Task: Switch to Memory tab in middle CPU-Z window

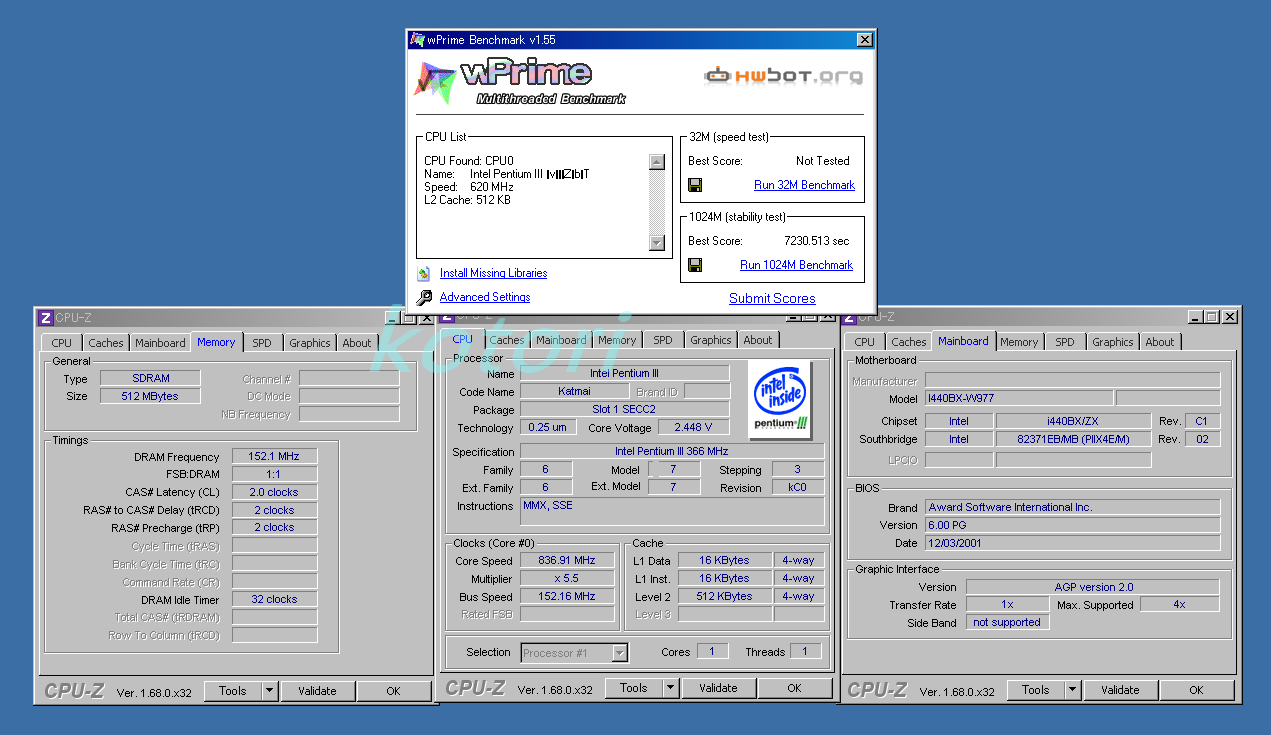Action: click(617, 340)
